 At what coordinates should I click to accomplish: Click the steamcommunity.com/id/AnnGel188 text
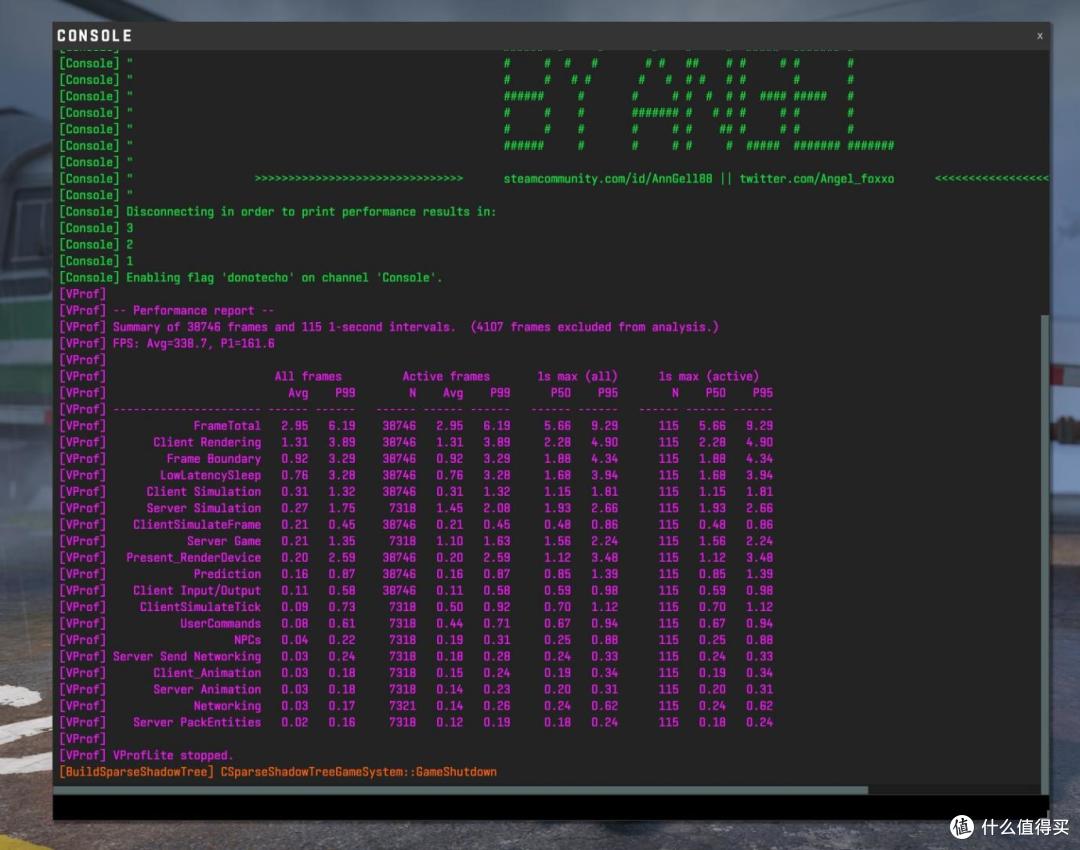pyautogui.click(x=608, y=178)
